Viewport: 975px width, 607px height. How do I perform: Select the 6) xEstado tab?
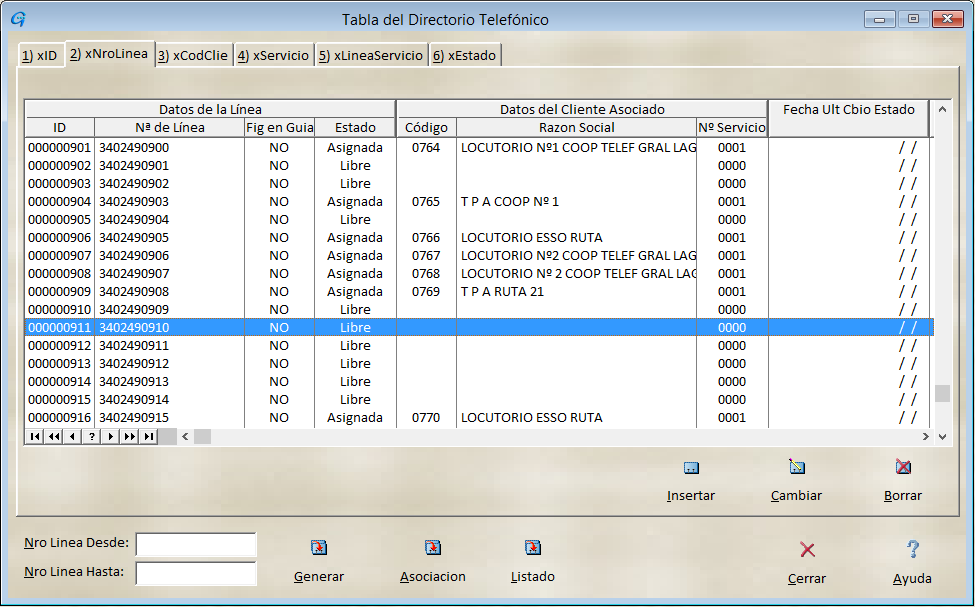click(x=464, y=55)
